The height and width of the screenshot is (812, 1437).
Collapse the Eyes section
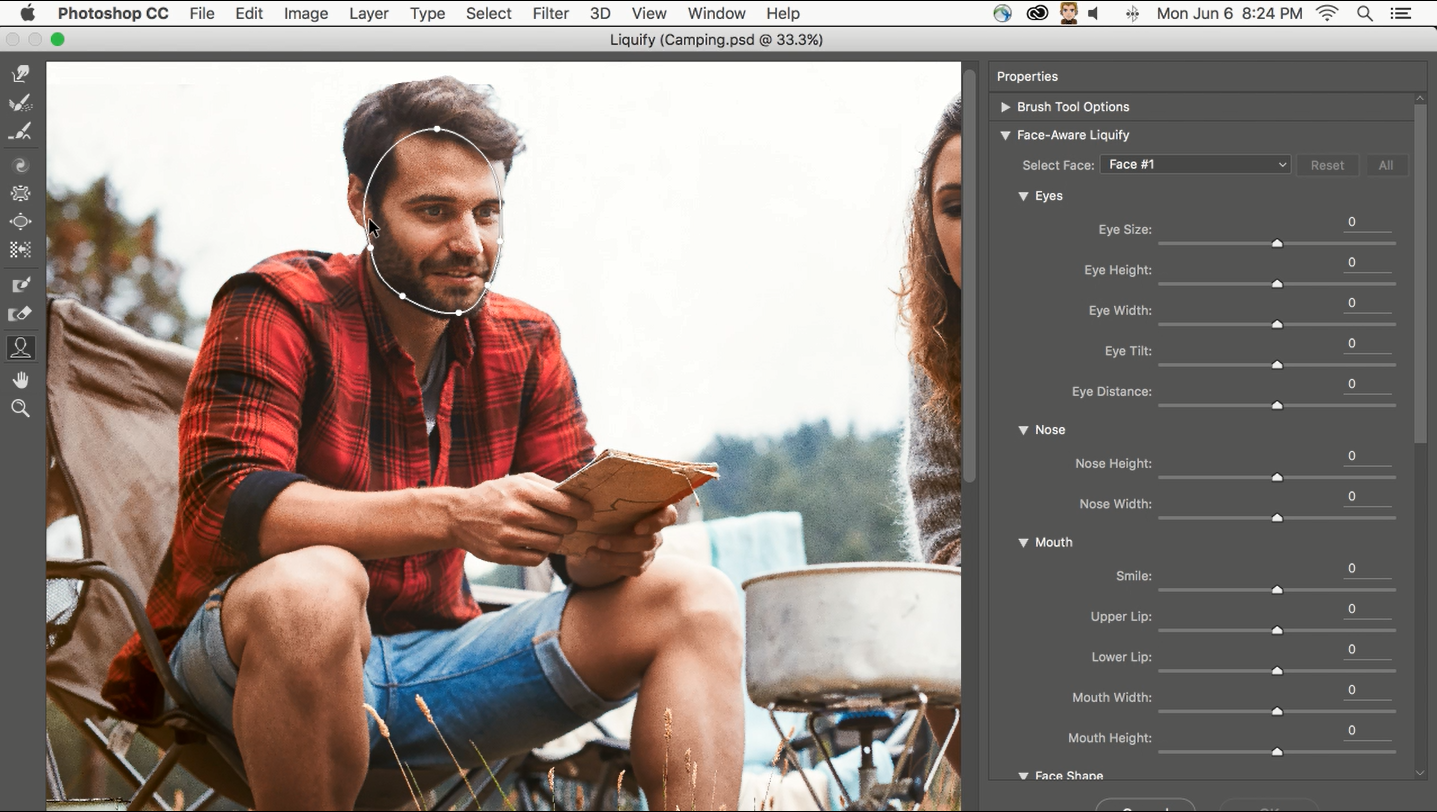tap(1023, 196)
